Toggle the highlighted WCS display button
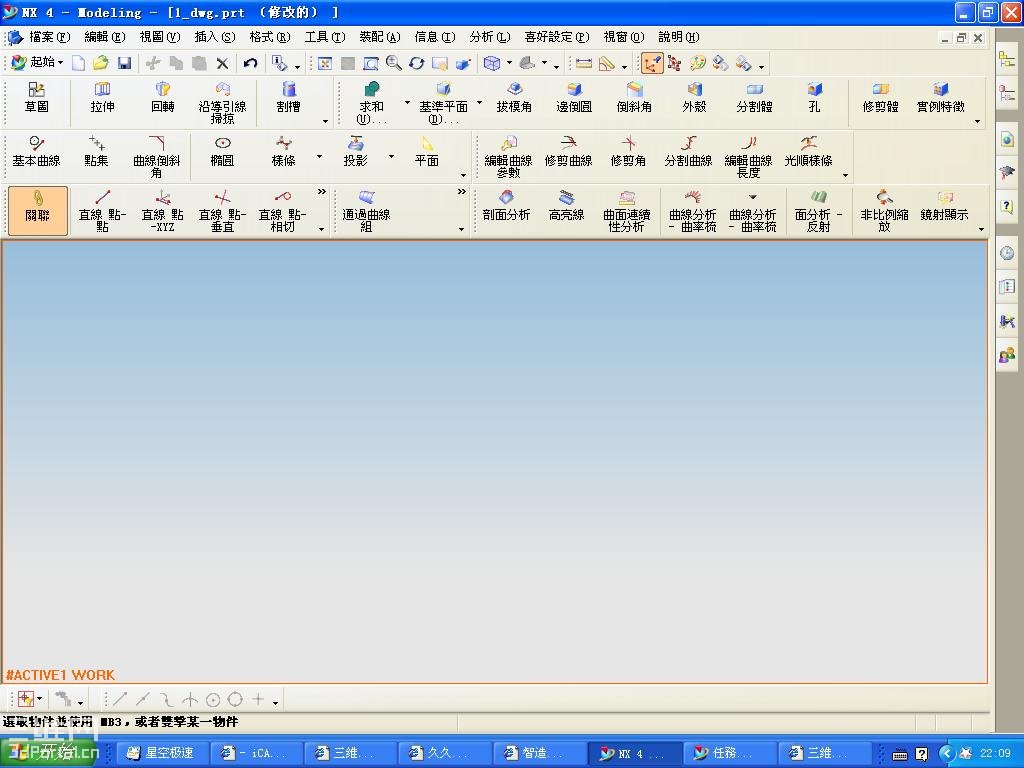 [x=652, y=63]
